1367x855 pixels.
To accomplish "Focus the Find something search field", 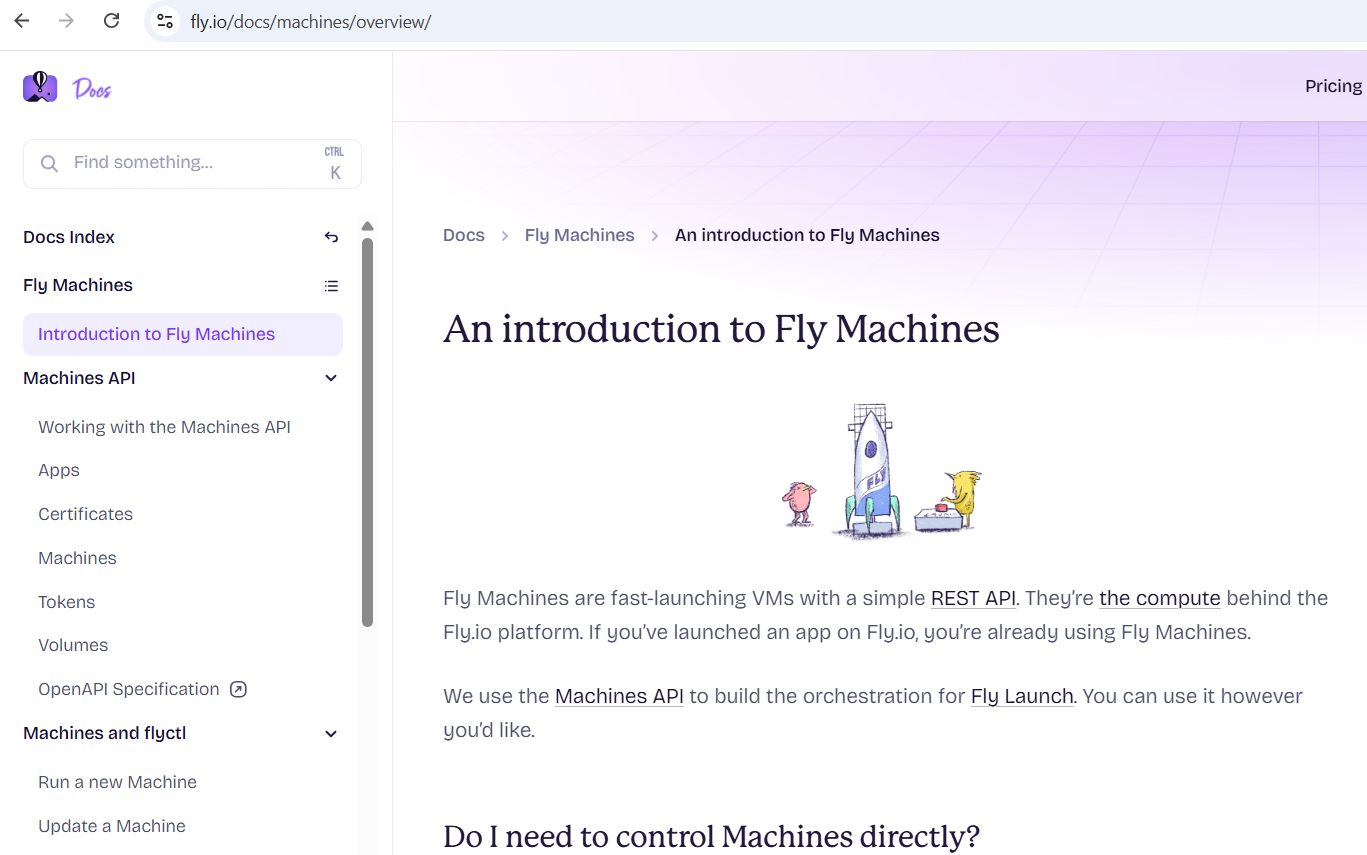I will (192, 163).
